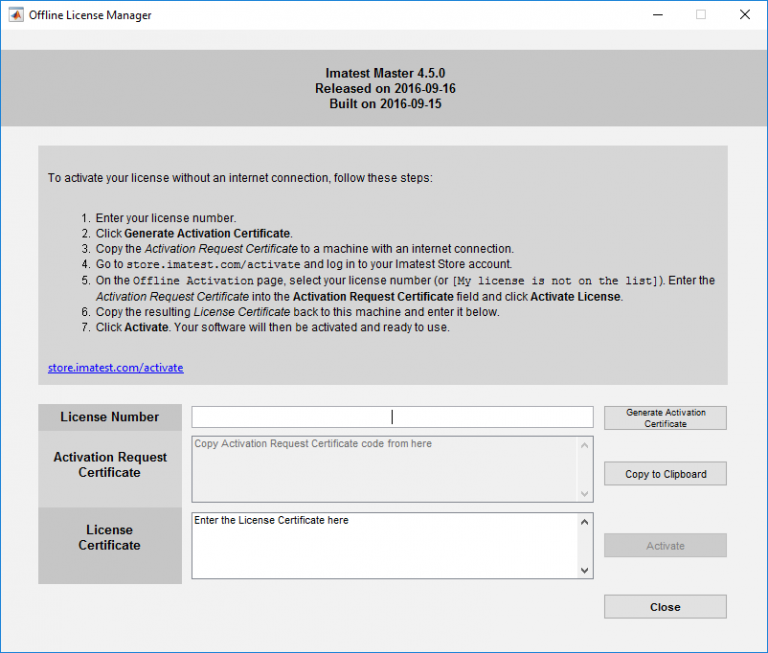The height and width of the screenshot is (653, 768).
Task: Click the "Offline License Manager" window title
Action: pos(90,15)
